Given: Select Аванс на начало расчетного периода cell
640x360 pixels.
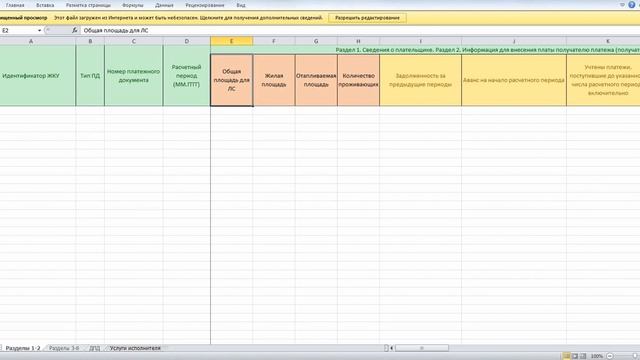Looking at the screenshot, I should 514,80.
